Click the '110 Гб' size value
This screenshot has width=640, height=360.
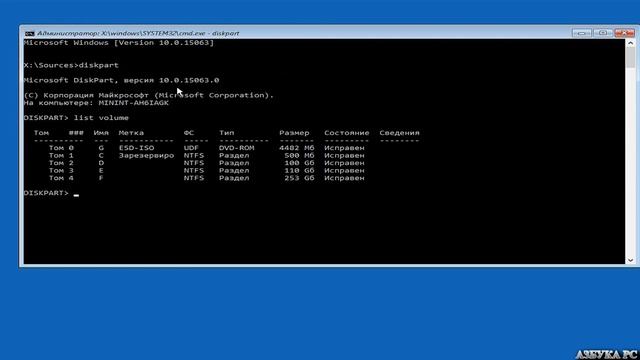pos(299,171)
